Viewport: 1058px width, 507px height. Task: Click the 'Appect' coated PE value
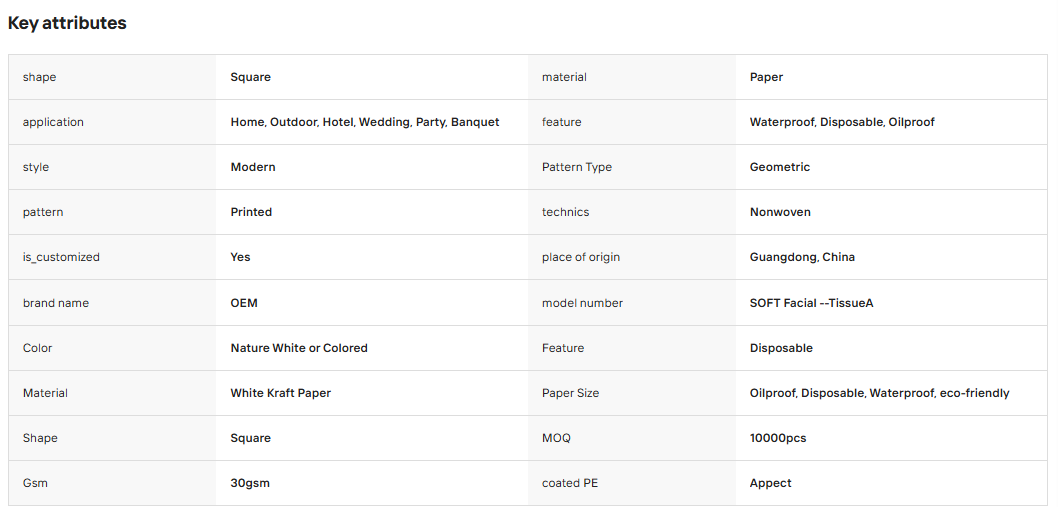point(771,483)
